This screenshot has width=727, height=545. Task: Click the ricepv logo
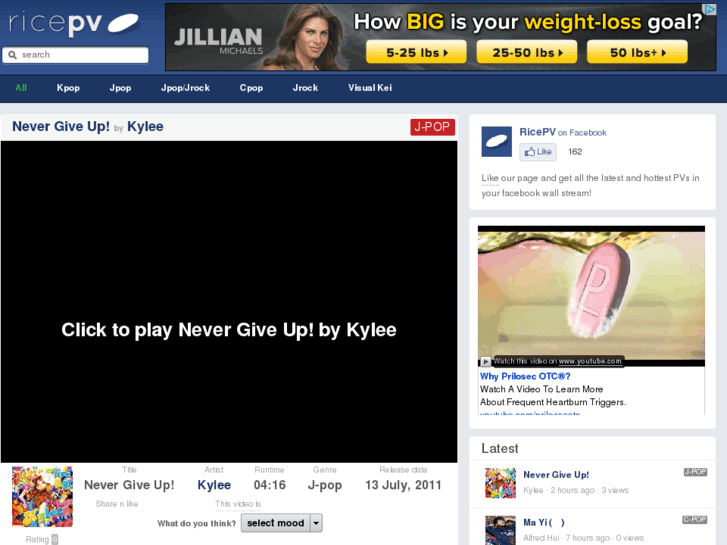(x=74, y=23)
